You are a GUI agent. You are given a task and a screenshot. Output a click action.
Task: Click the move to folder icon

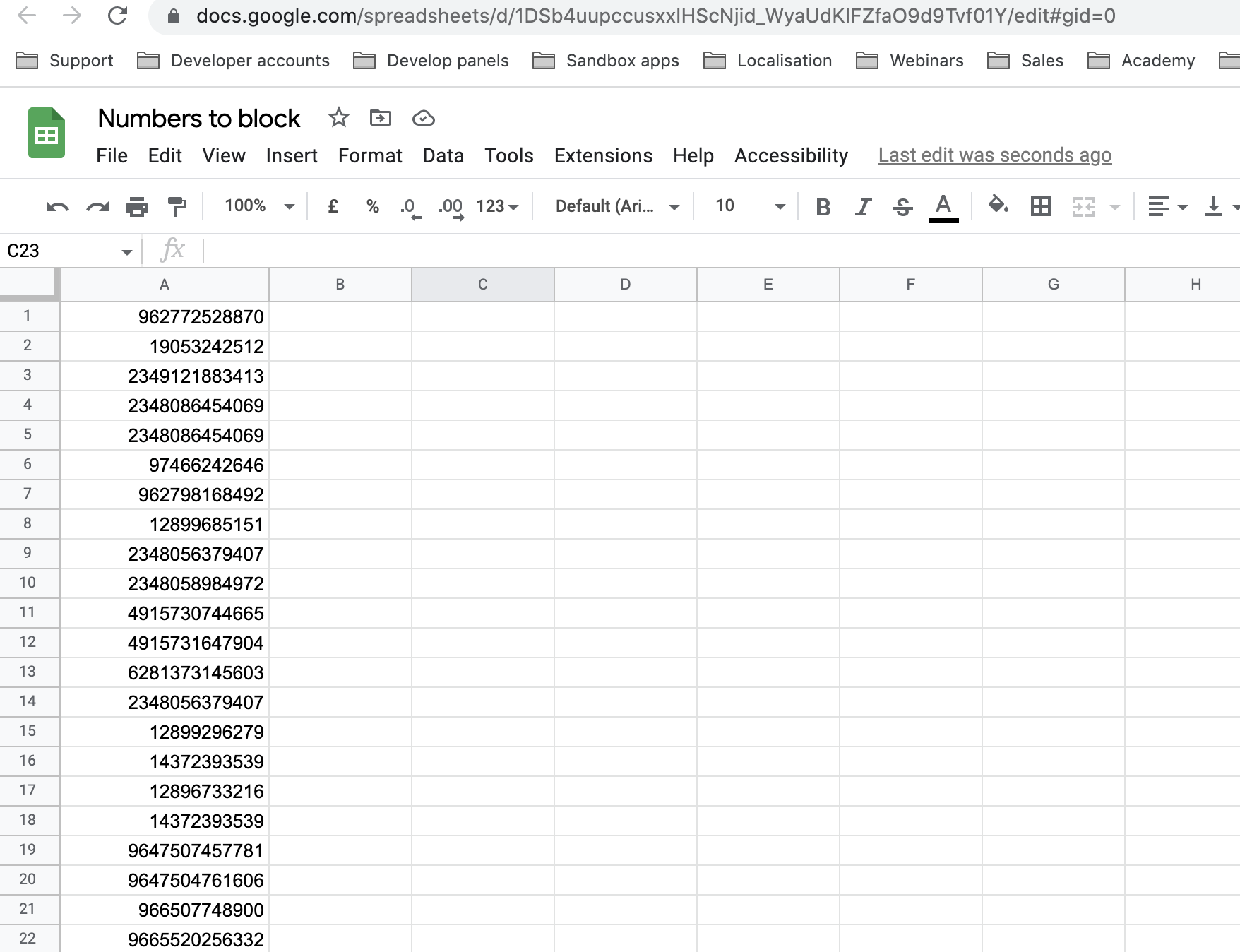click(381, 118)
